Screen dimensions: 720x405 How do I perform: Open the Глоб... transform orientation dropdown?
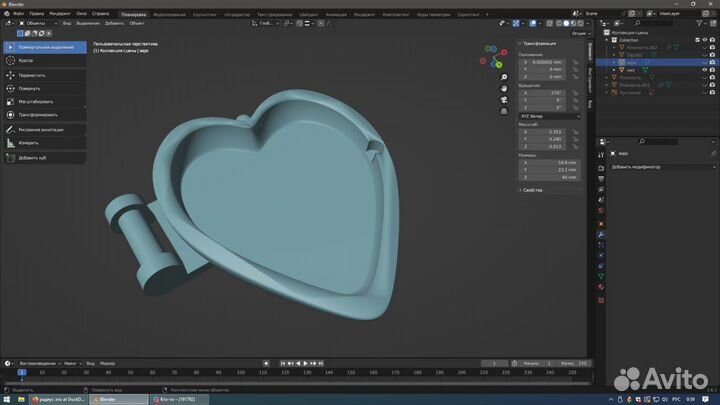pyautogui.click(x=265, y=23)
